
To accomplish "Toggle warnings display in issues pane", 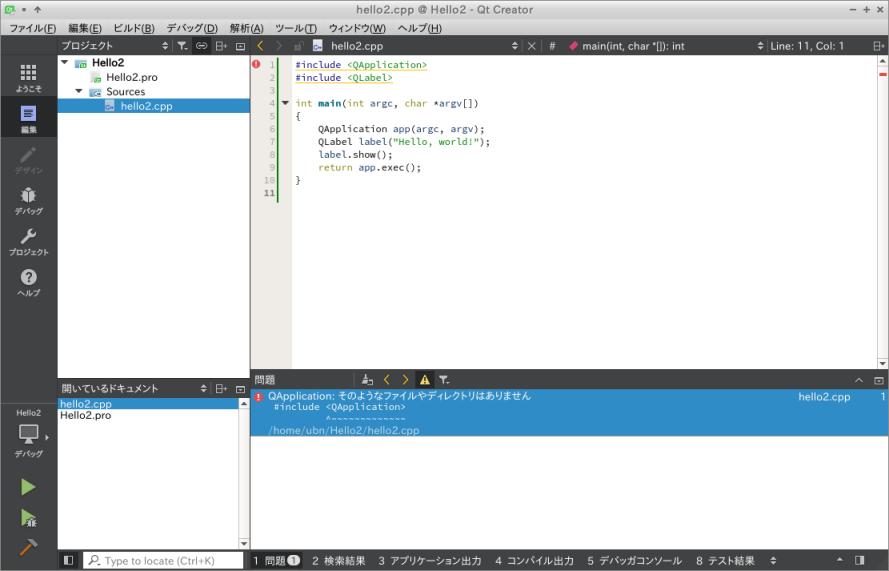I will click(x=425, y=380).
